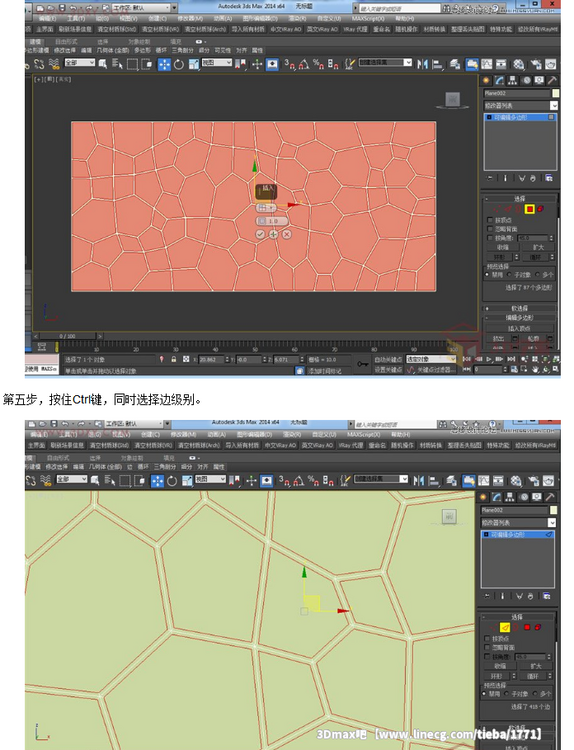Image resolution: width=574 pixels, height=750 pixels.
Task: Toggle 3D Snaps in pink-viewport screenshot
Action: (289, 64)
